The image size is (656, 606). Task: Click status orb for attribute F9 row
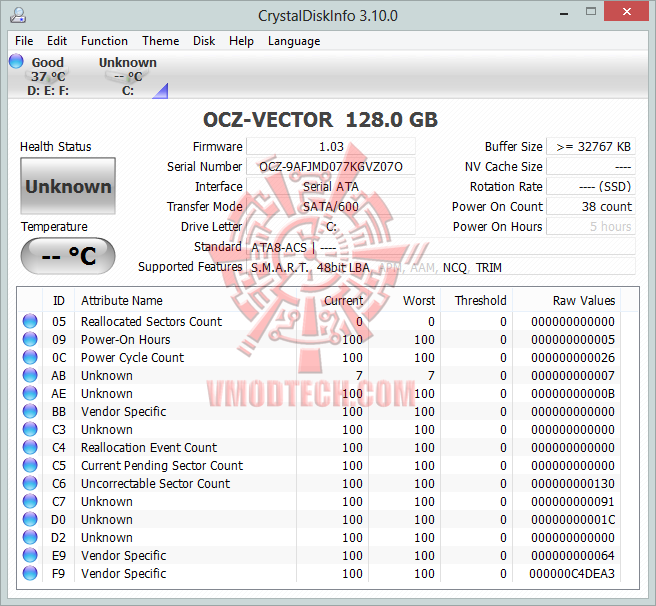(30, 573)
